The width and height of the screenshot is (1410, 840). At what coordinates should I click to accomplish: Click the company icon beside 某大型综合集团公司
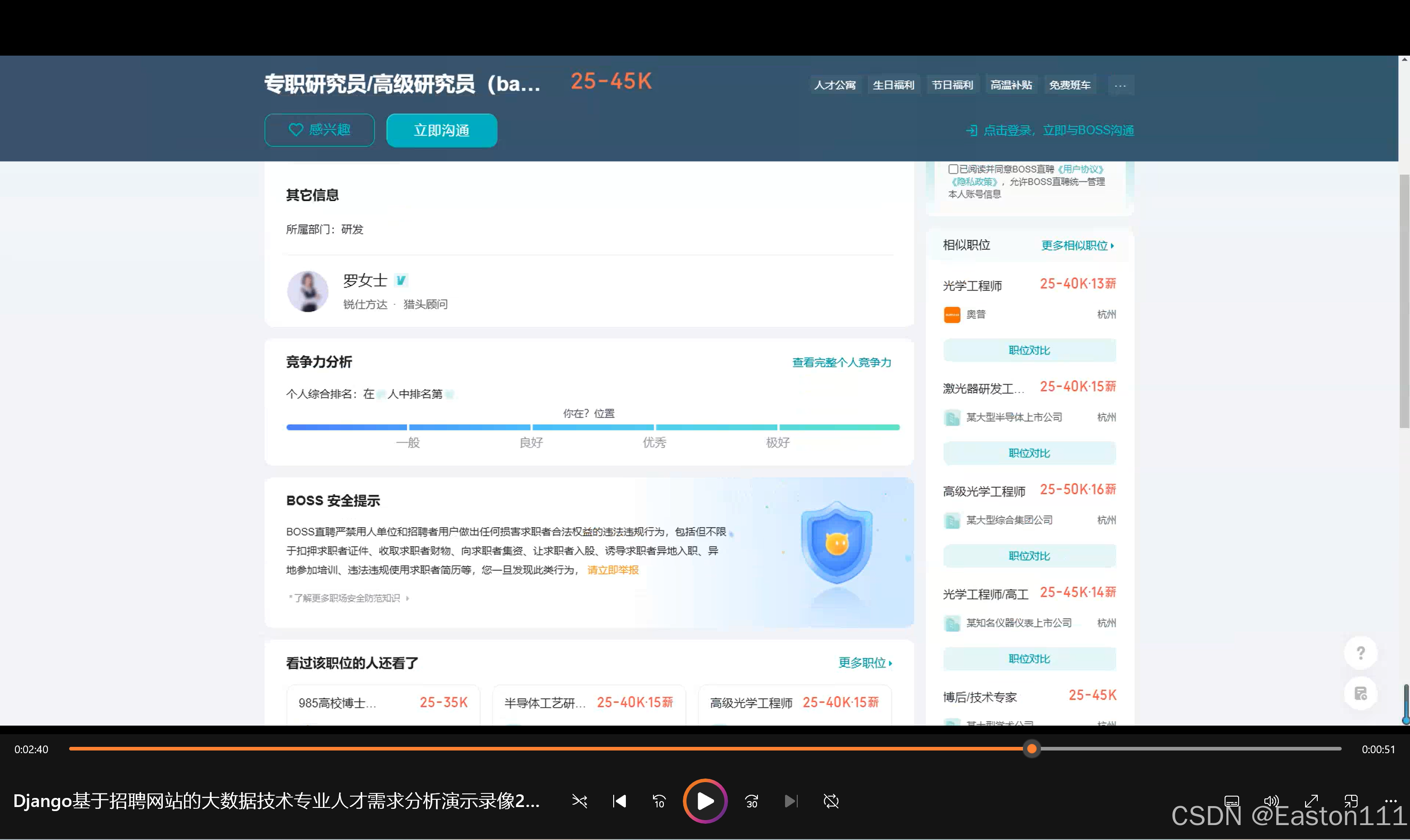(952, 520)
